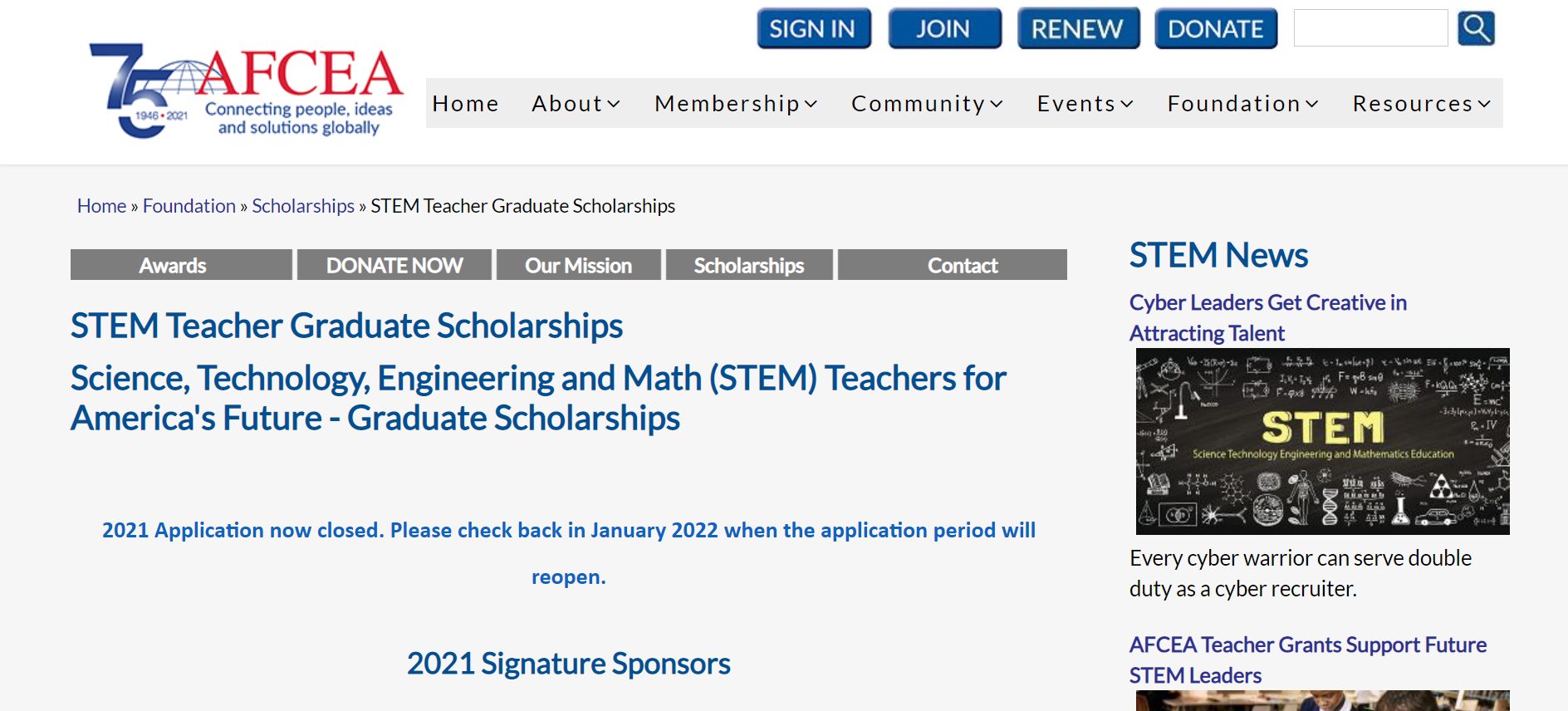Open the STEM chalkboard news thumbnail
The image size is (1568, 711).
tap(1322, 441)
